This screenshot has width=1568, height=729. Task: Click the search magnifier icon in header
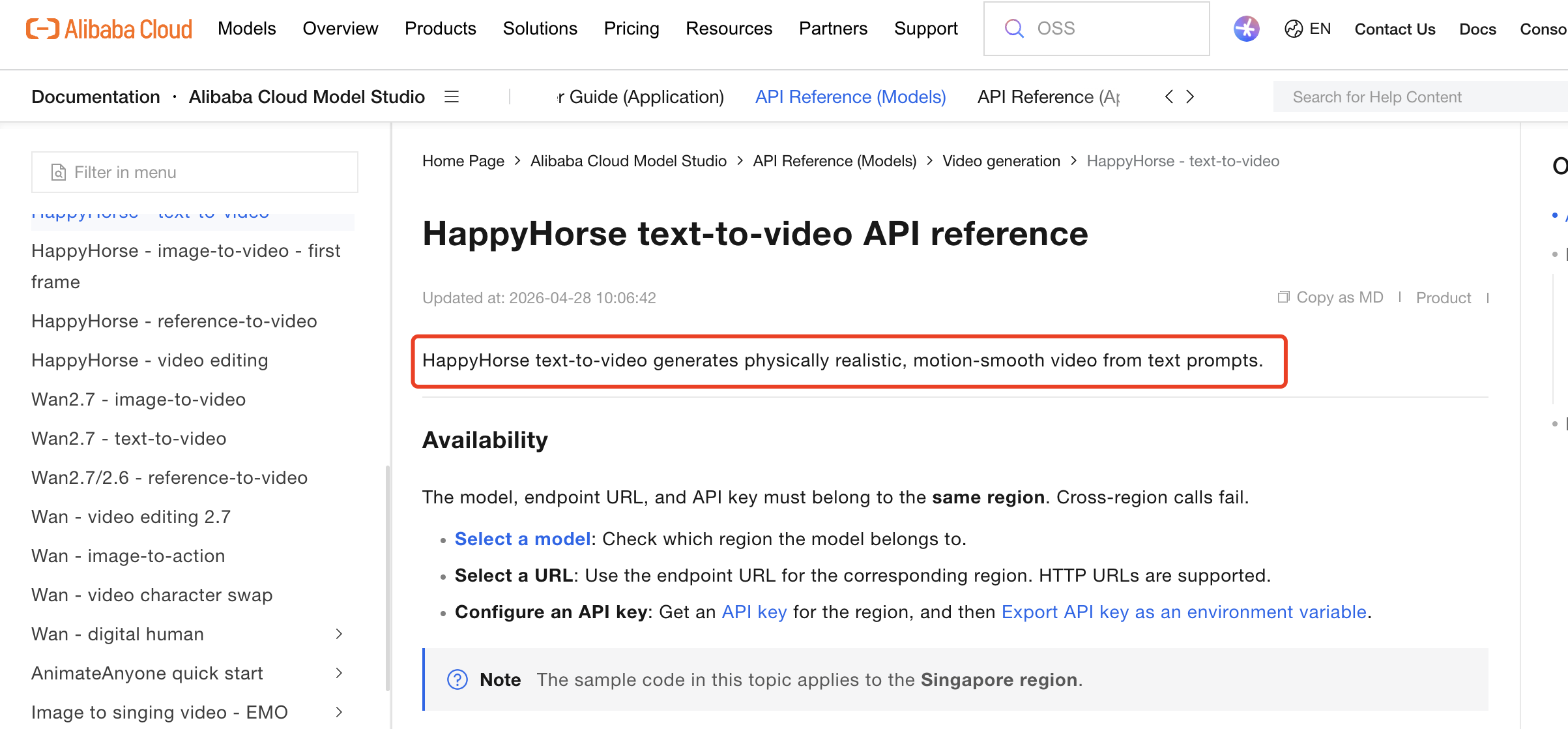[x=1014, y=29]
